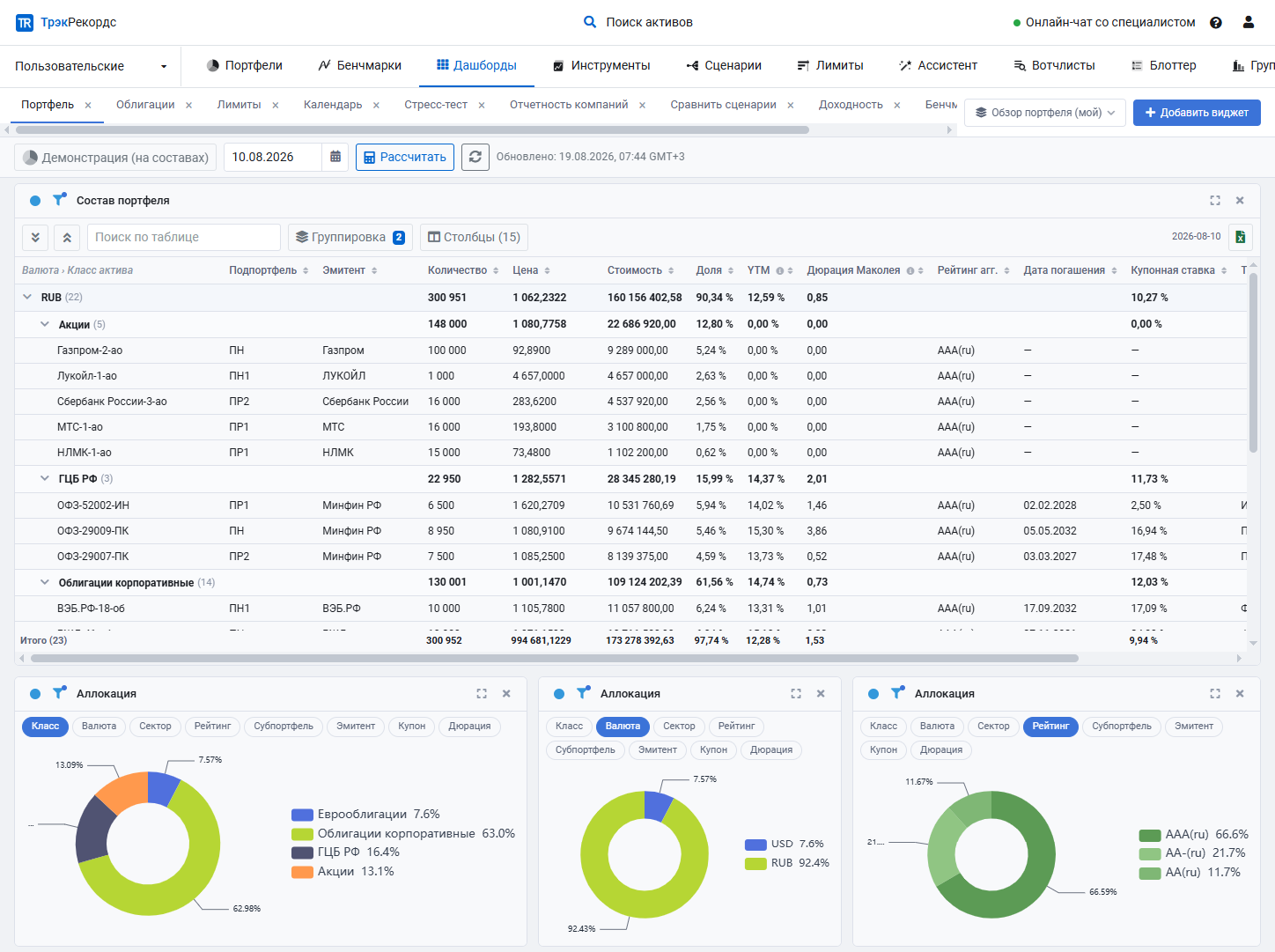Click the Добавить виджет button

(1197, 113)
